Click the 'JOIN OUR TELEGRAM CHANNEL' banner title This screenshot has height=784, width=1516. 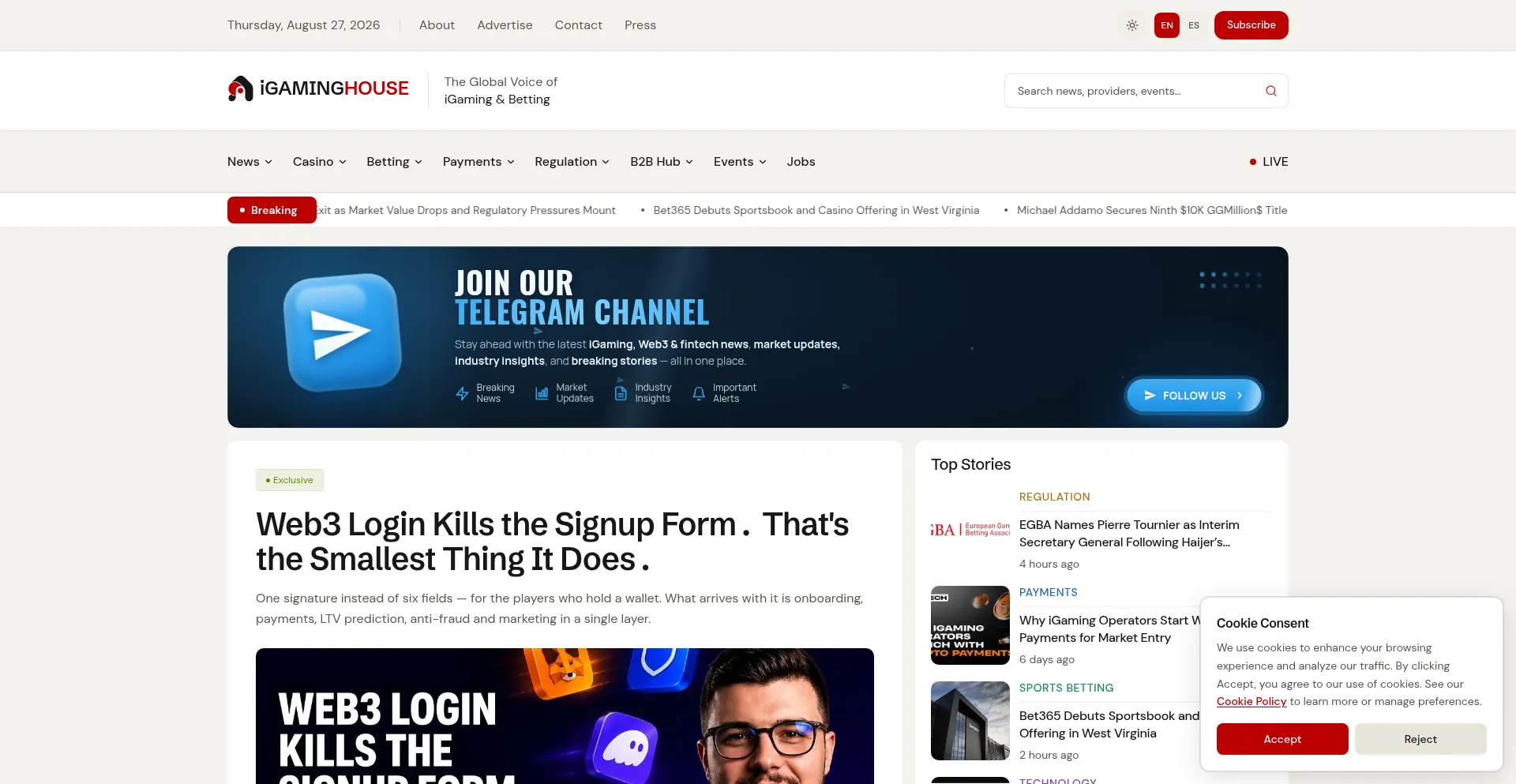click(582, 298)
